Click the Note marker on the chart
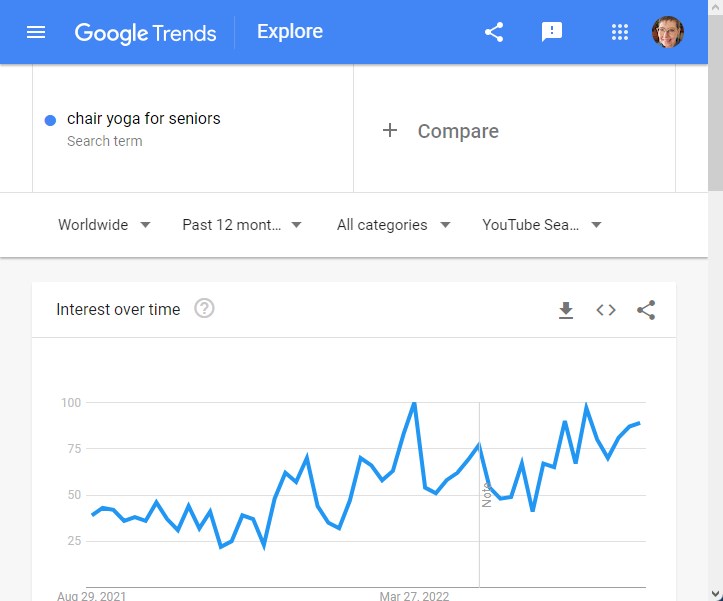The height and width of the screenshot is (601, 723). tap(486, 495)
